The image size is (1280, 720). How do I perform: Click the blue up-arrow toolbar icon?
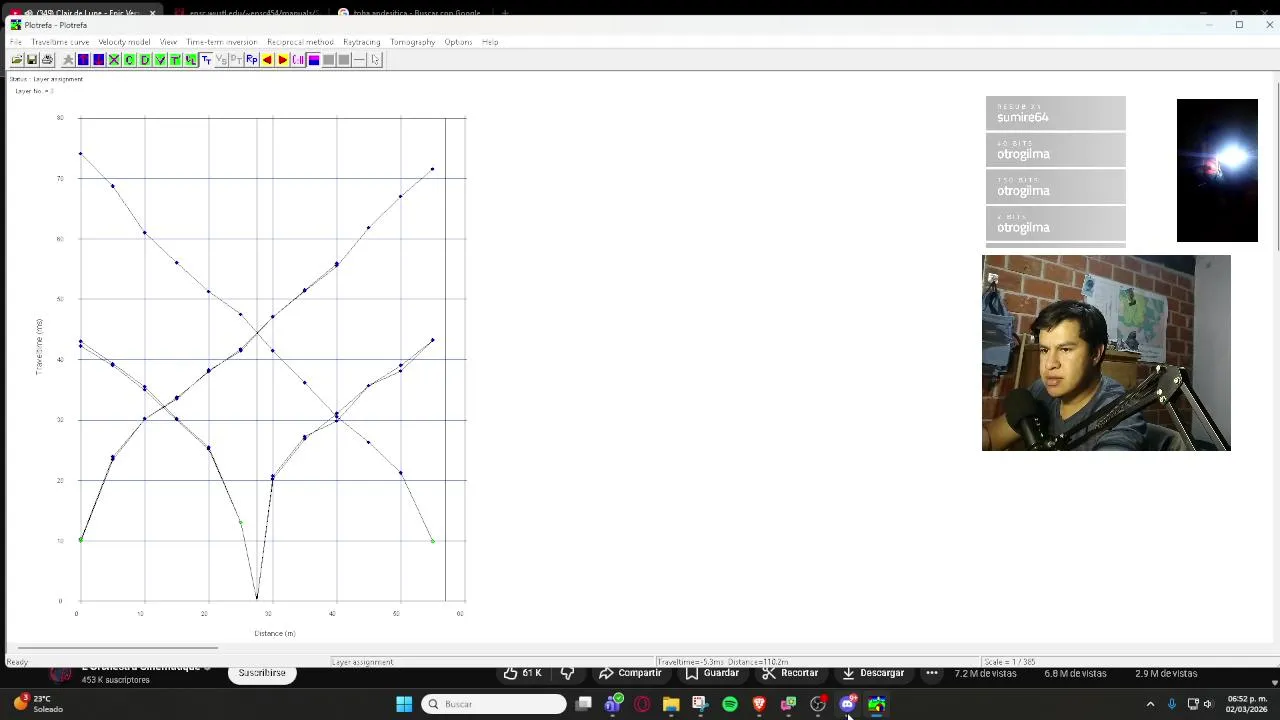(83, 60)
